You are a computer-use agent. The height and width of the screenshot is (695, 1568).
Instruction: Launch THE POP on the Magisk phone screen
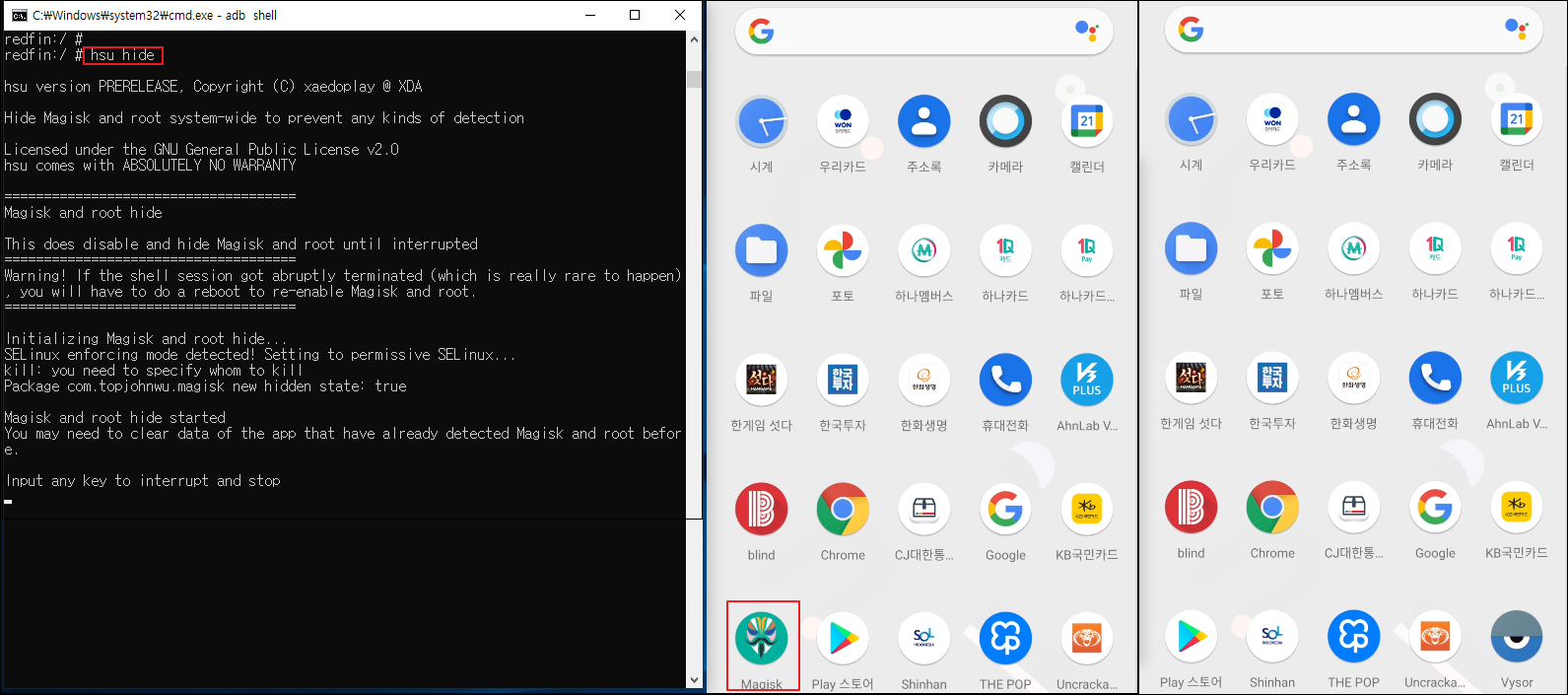(x=1005, y=639)
